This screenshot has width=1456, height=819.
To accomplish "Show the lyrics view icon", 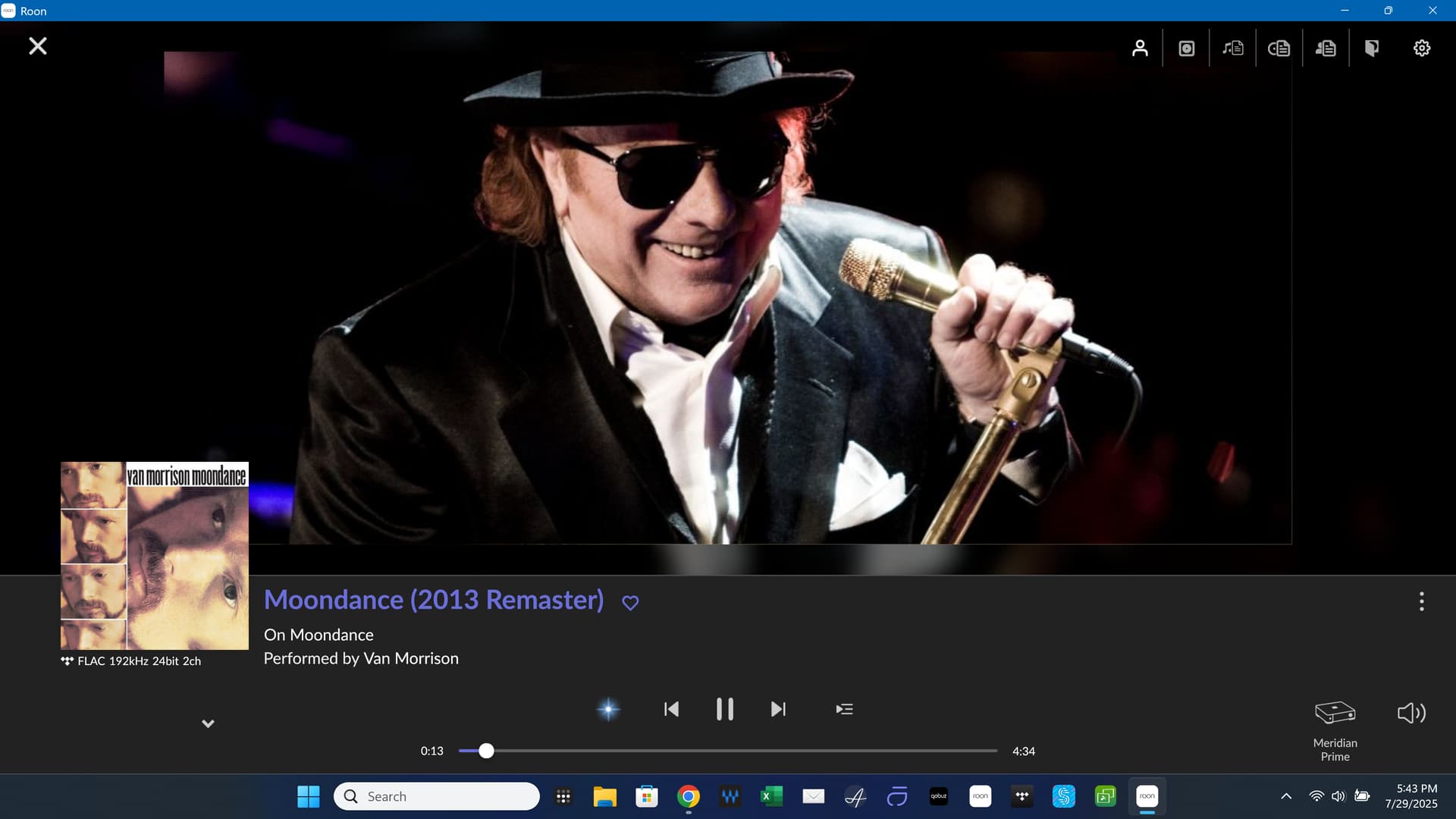I will (x=1233, y=48).
